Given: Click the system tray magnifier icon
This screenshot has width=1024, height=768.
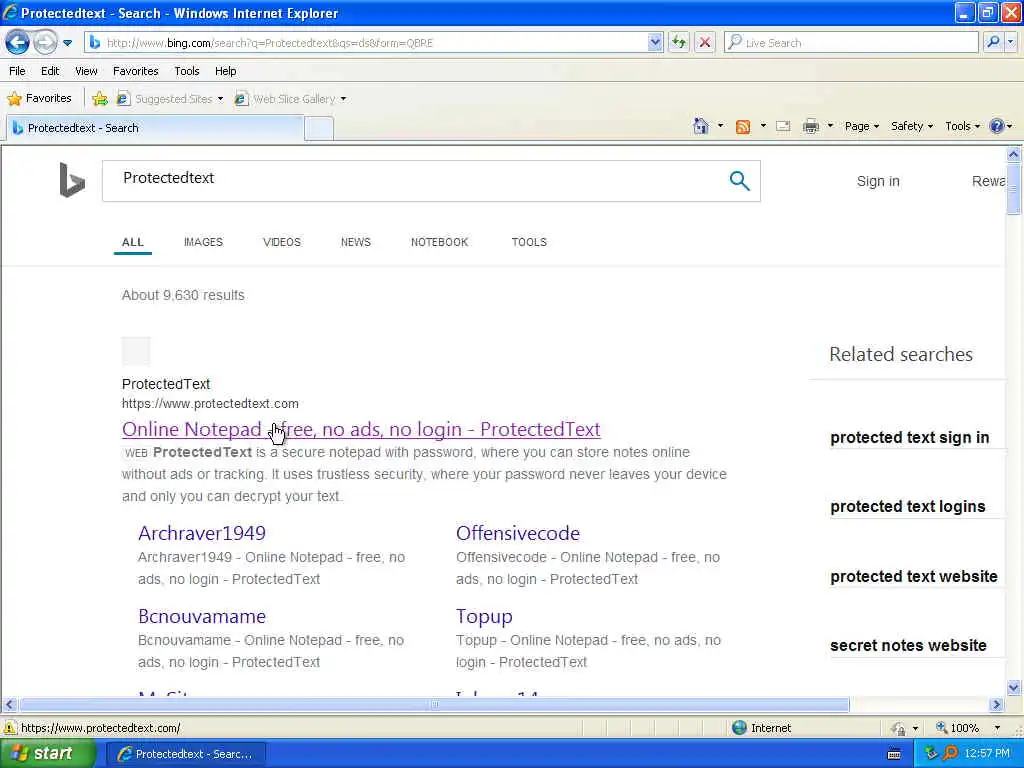Looking at the screenshot, I should coord(951,754).
